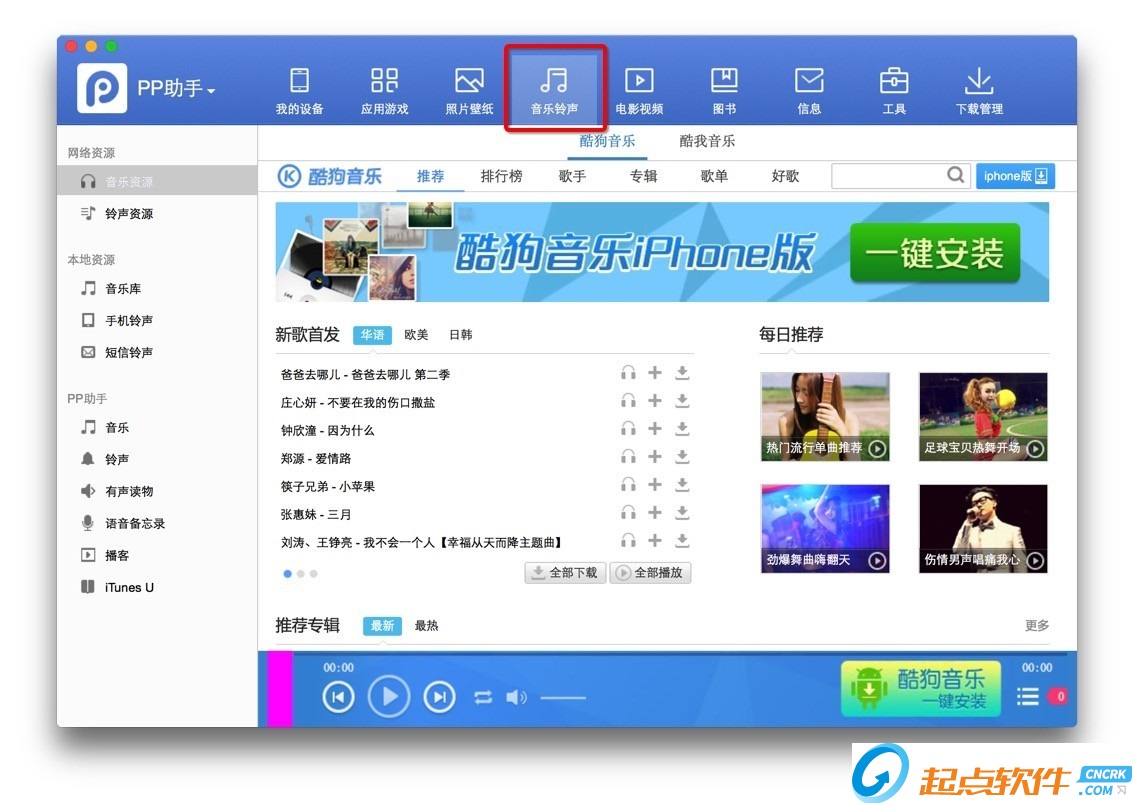Click 全部播放 button
The width and height of the screenshot is (1134, 806).
(650, 573)
